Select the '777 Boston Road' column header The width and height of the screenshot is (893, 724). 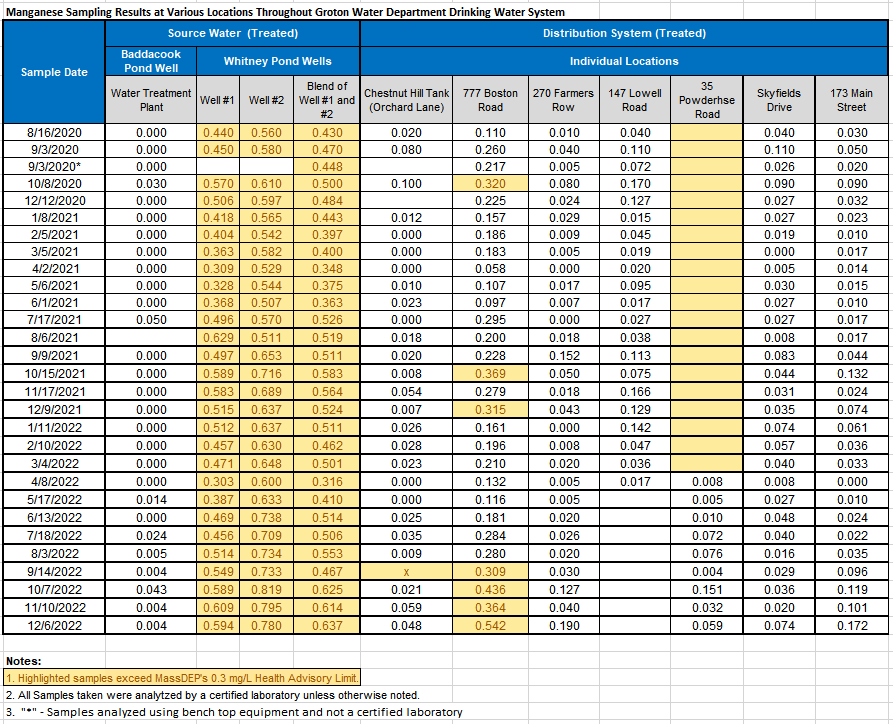[x=490, y=100]
